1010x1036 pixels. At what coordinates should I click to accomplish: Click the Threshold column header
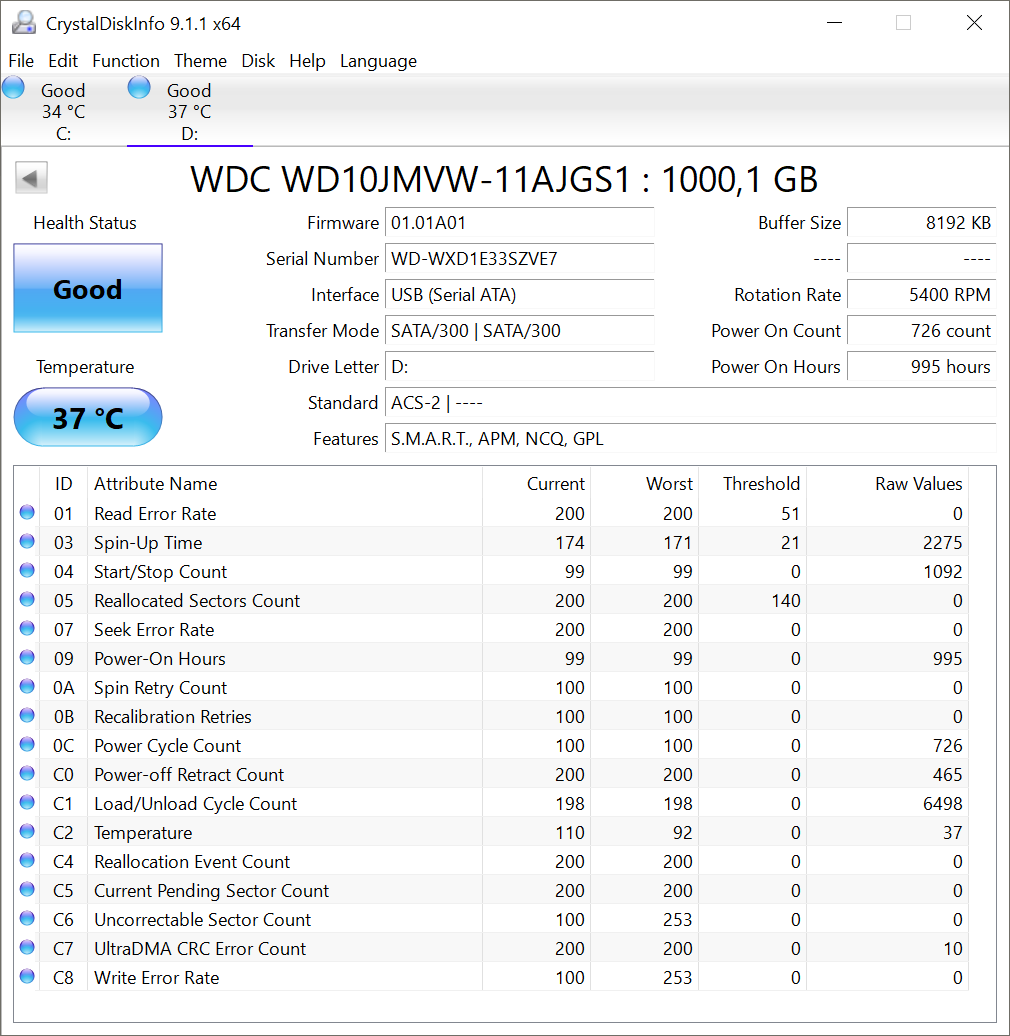(x=752, y=484)
